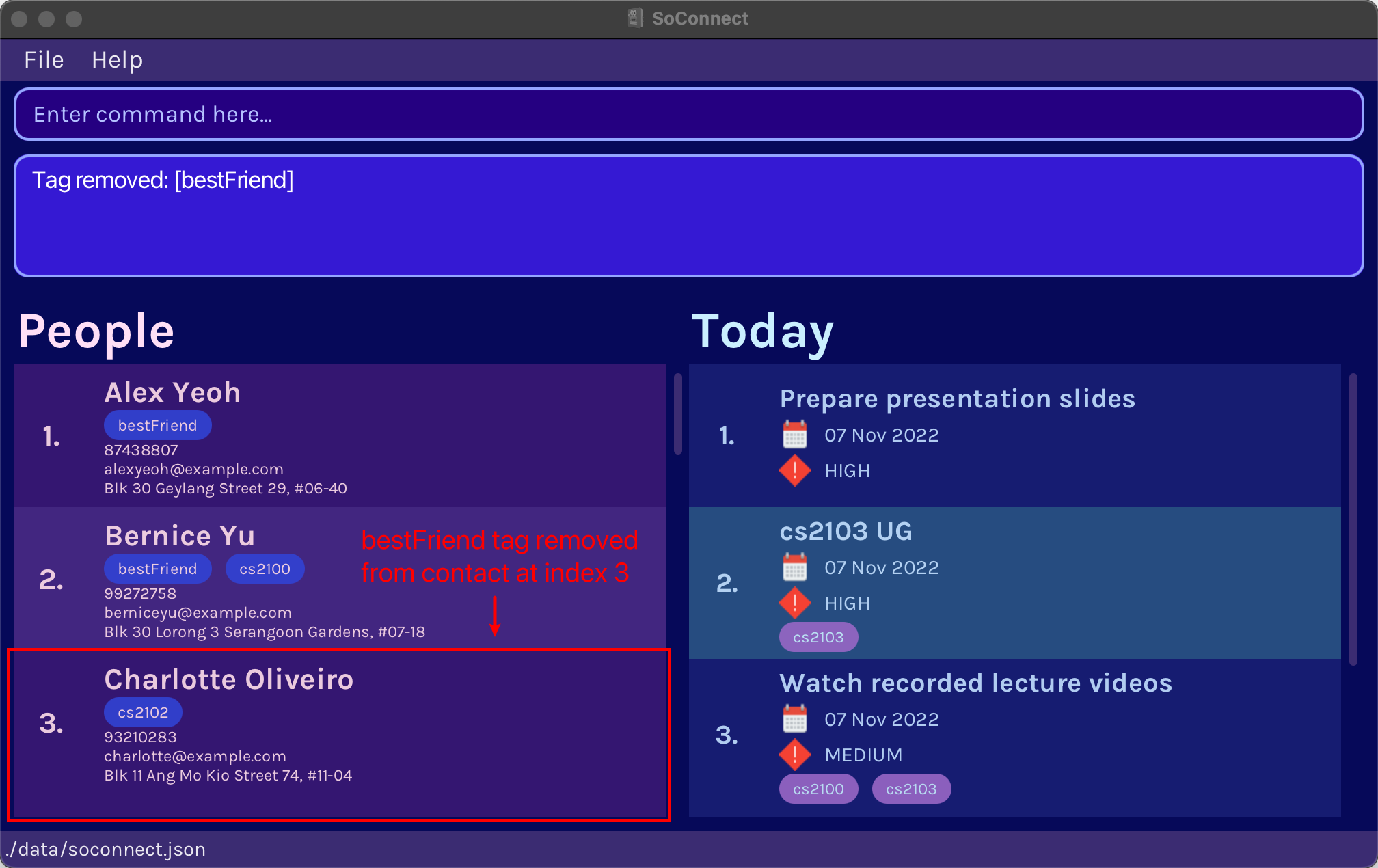Select the Charlotte Oliveiro contact name
The image size is (1378, 868).
point(229,680)
